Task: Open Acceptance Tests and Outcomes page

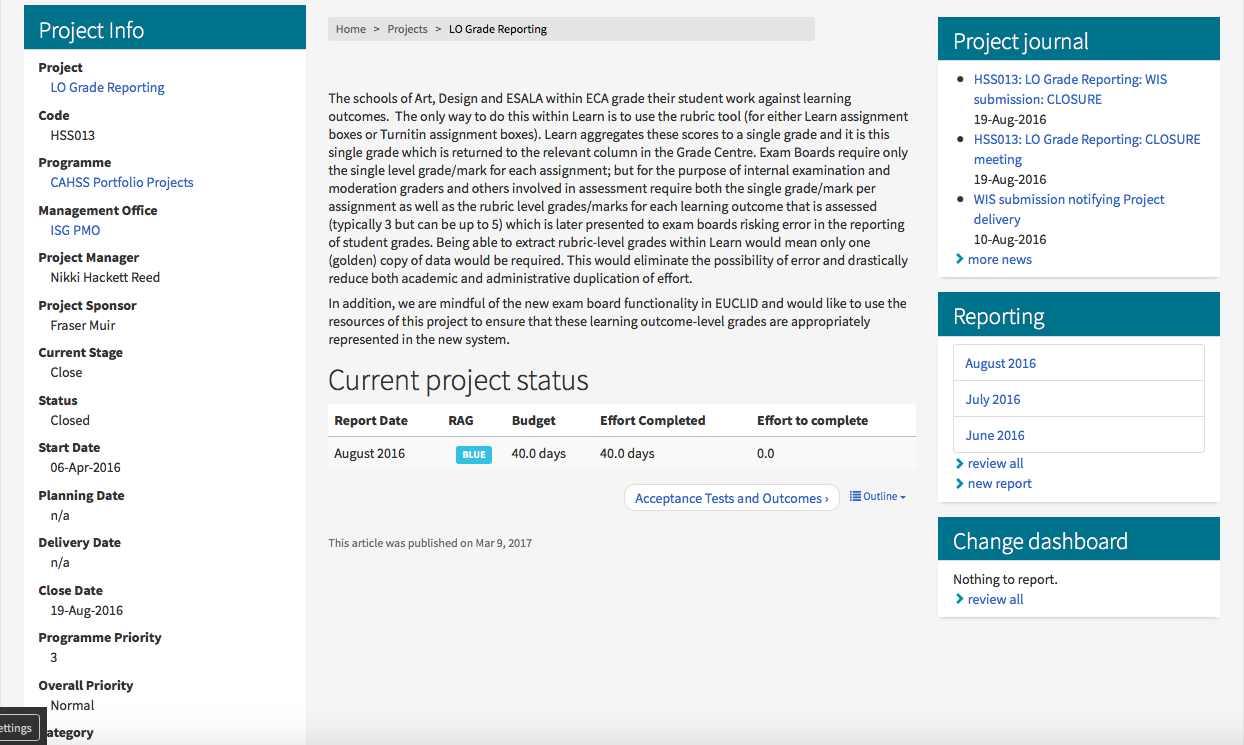Action: tap(731, 498)
